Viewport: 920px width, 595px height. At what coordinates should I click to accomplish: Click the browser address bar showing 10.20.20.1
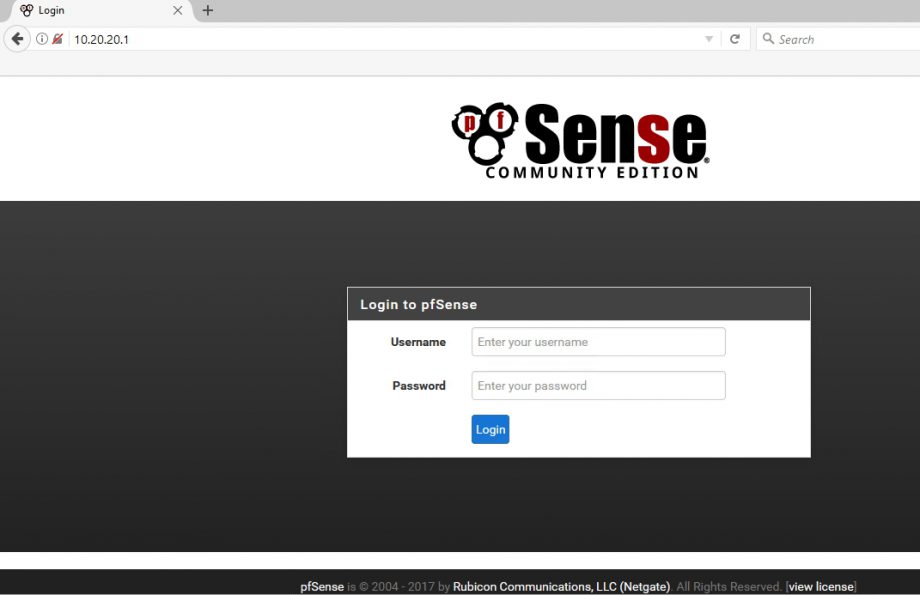coord(300,38)
